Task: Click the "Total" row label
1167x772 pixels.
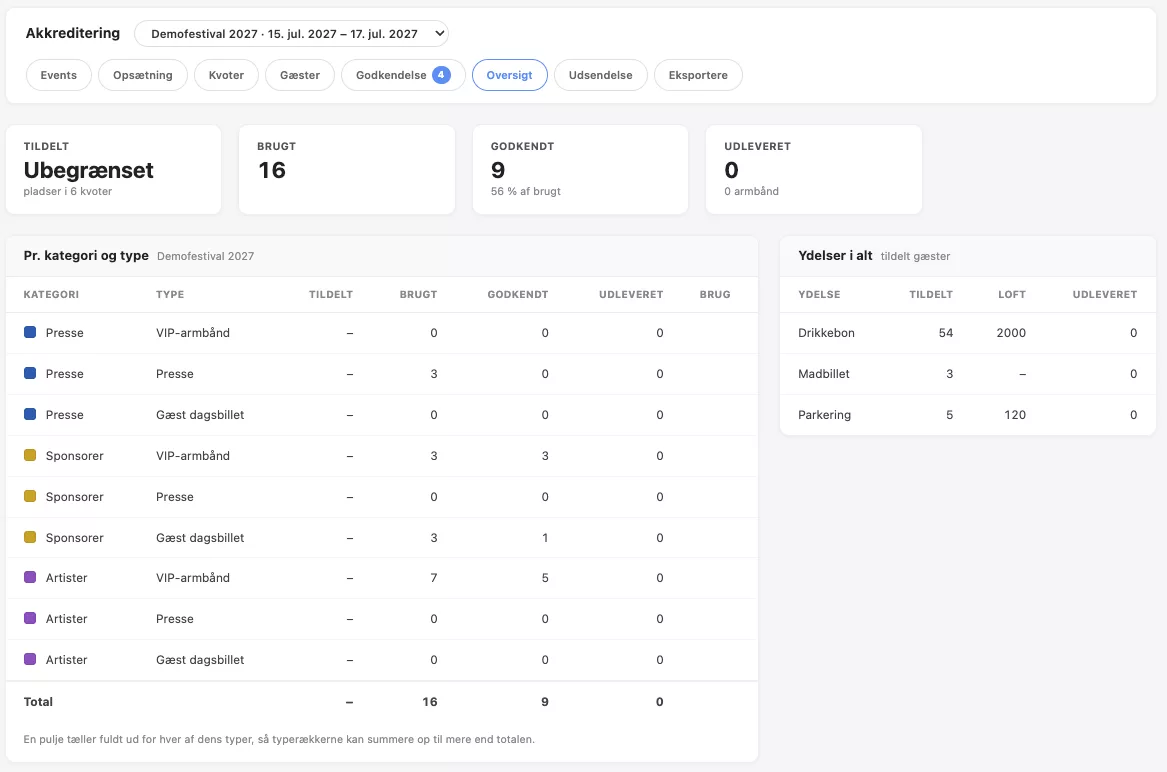Action: [39, 702]
